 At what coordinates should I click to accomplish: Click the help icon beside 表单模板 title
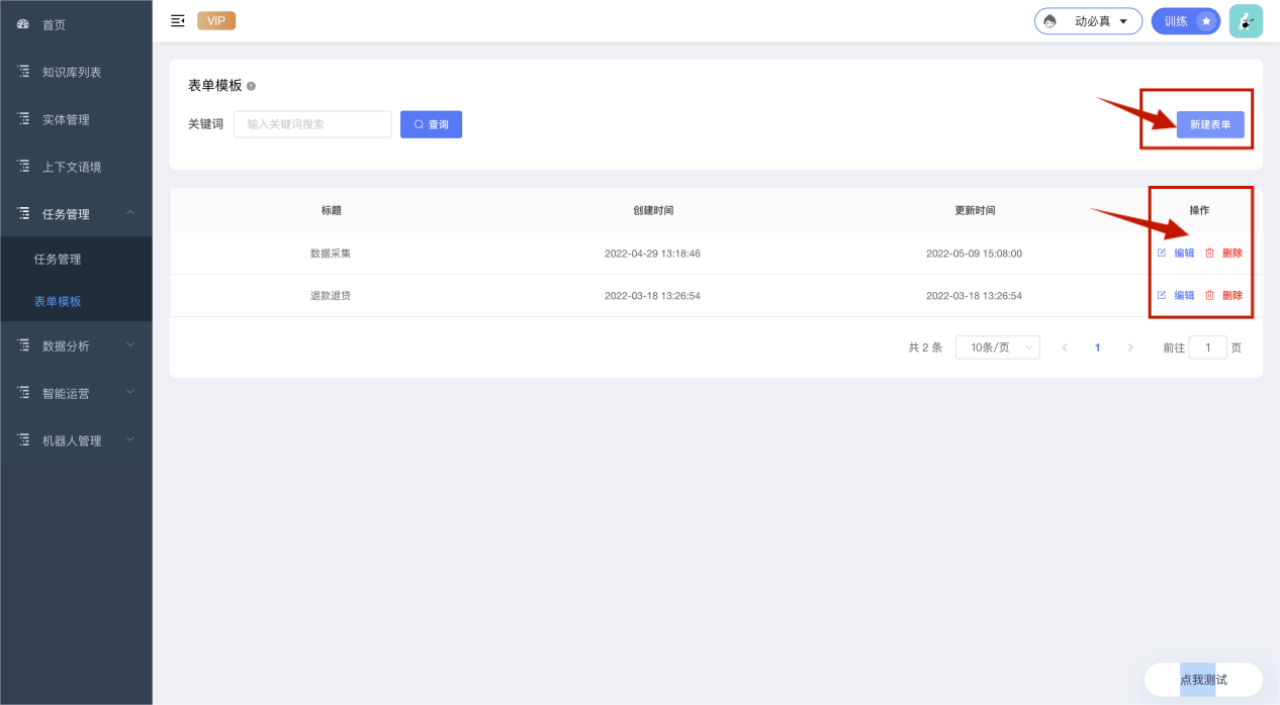coord(251,86)
